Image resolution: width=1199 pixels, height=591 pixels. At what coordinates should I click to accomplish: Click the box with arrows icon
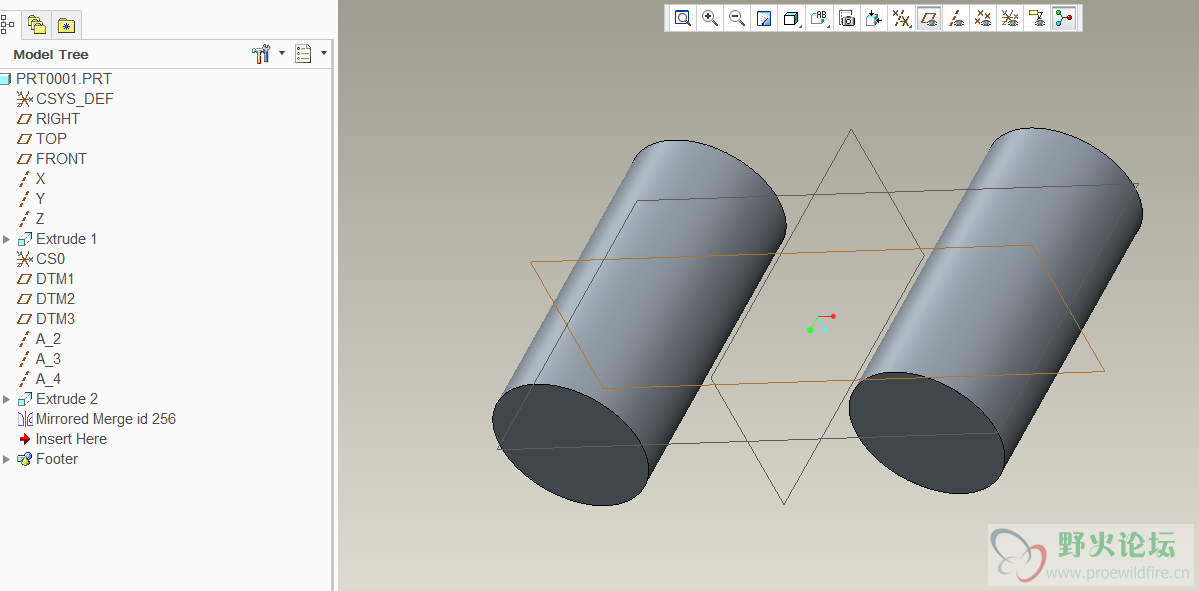coord(873,18)
